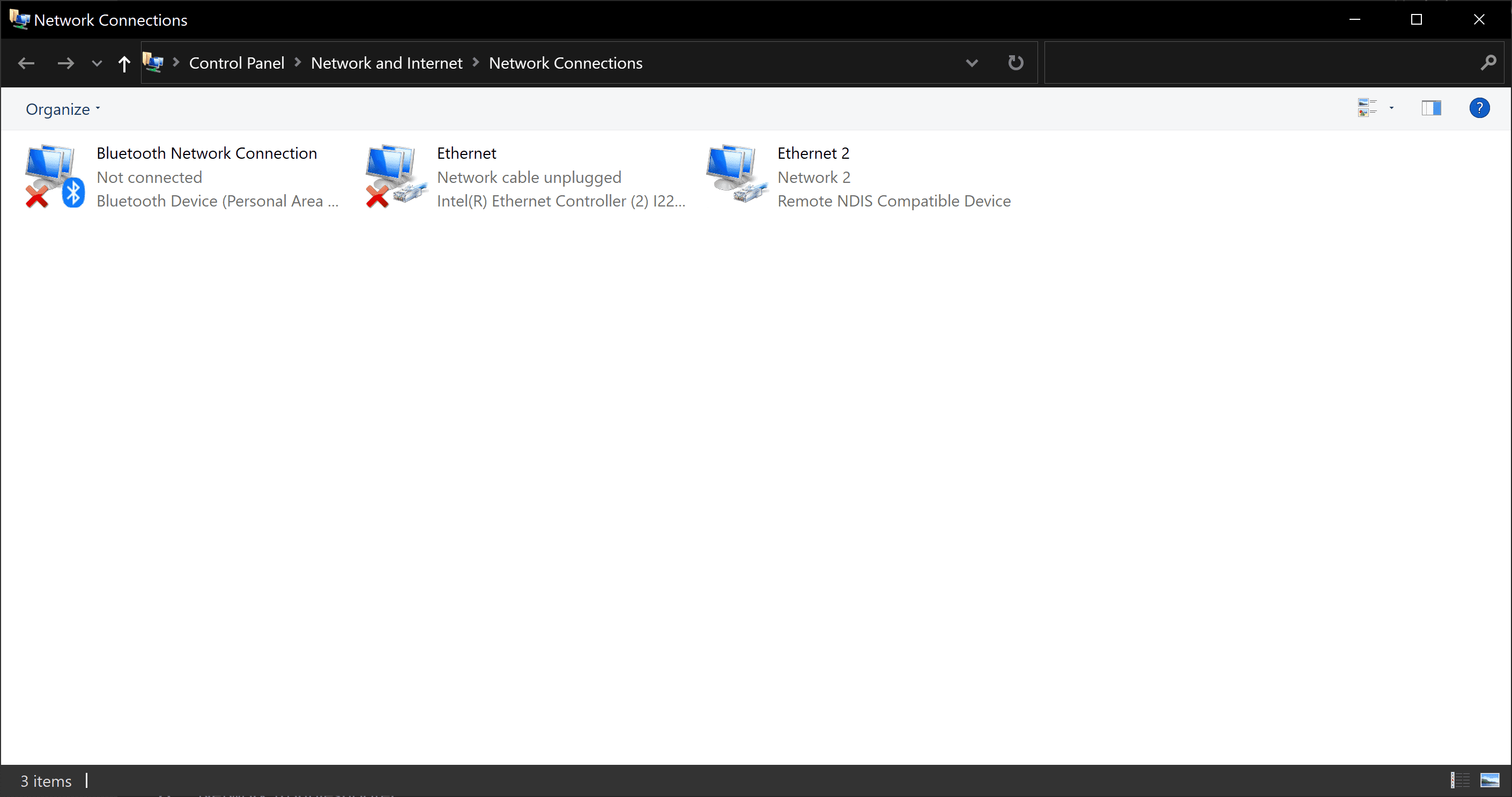Expand the chevron after Network and Internet
1512x797 pixels.
[476, 62]
